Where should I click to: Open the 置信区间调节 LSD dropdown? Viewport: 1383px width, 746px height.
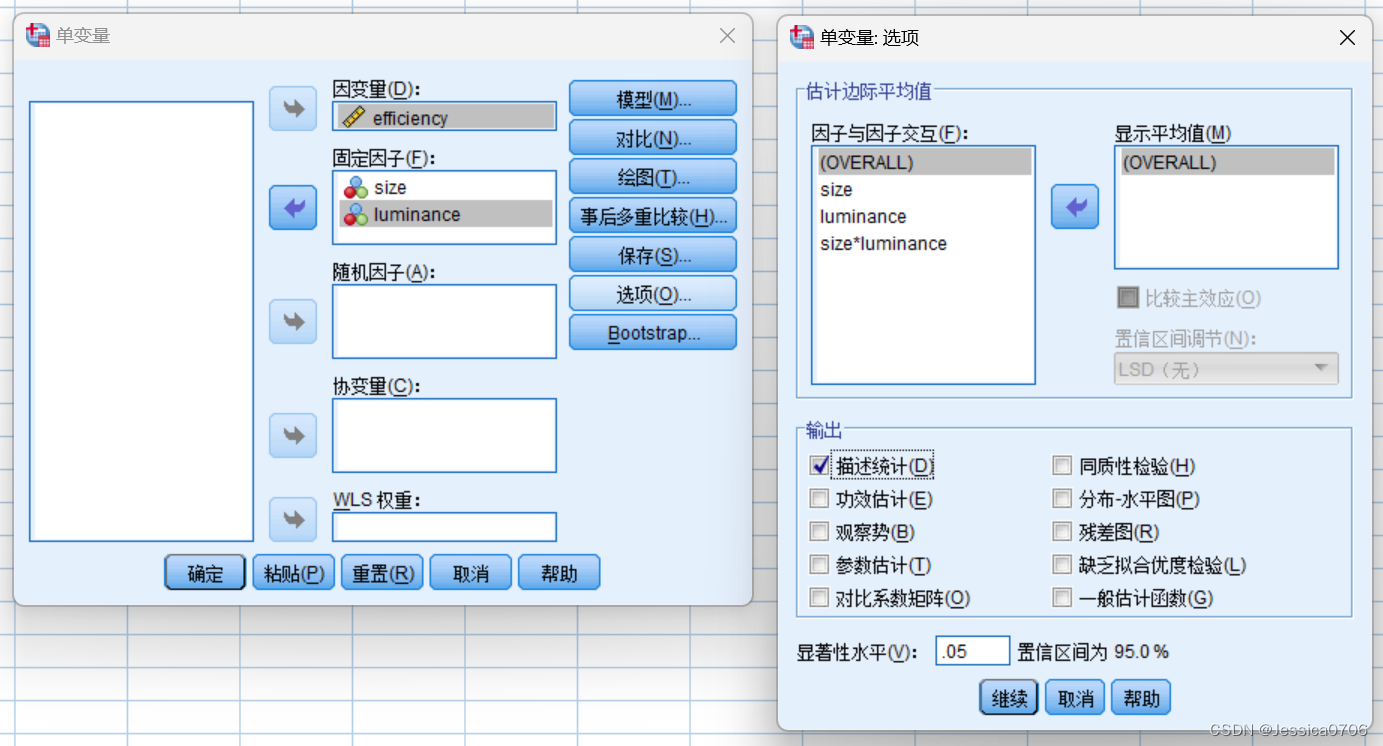[1226, 368]
